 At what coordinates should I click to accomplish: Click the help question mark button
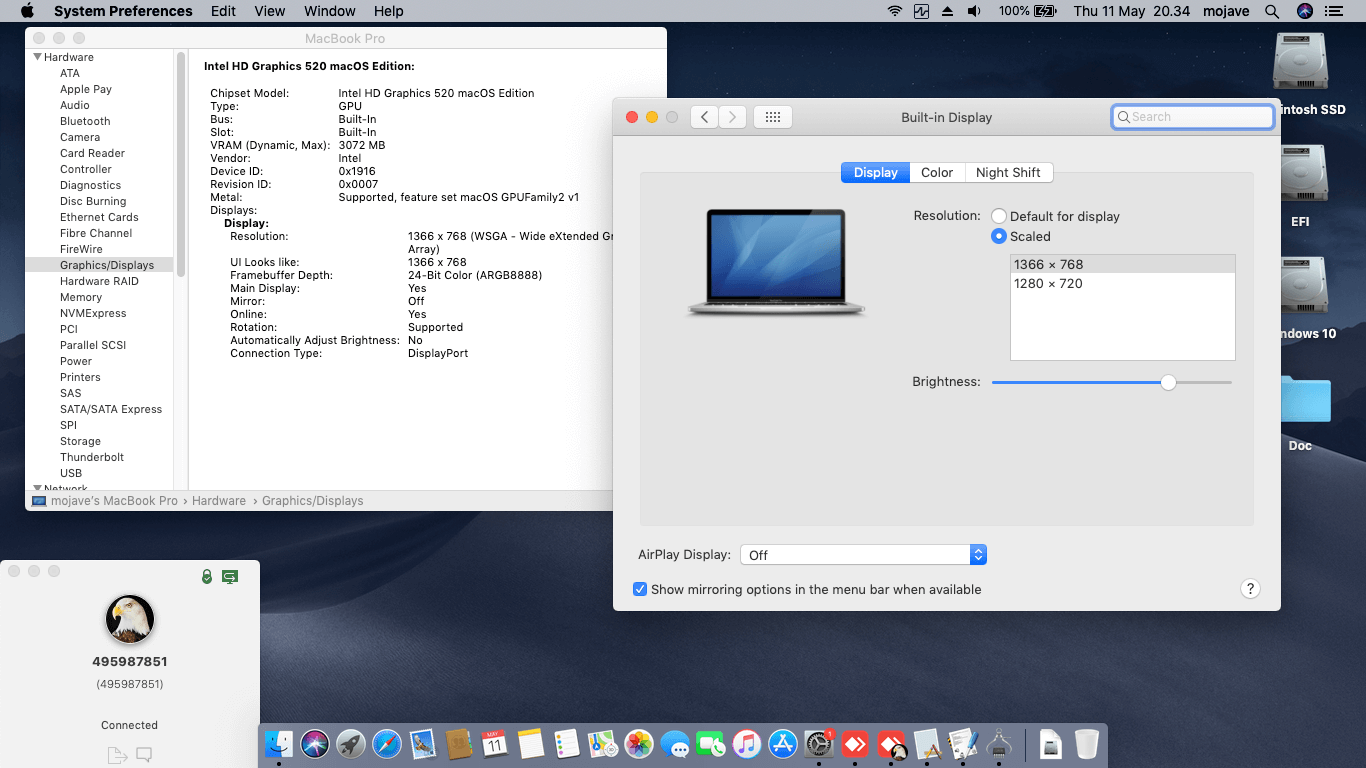1250,589
